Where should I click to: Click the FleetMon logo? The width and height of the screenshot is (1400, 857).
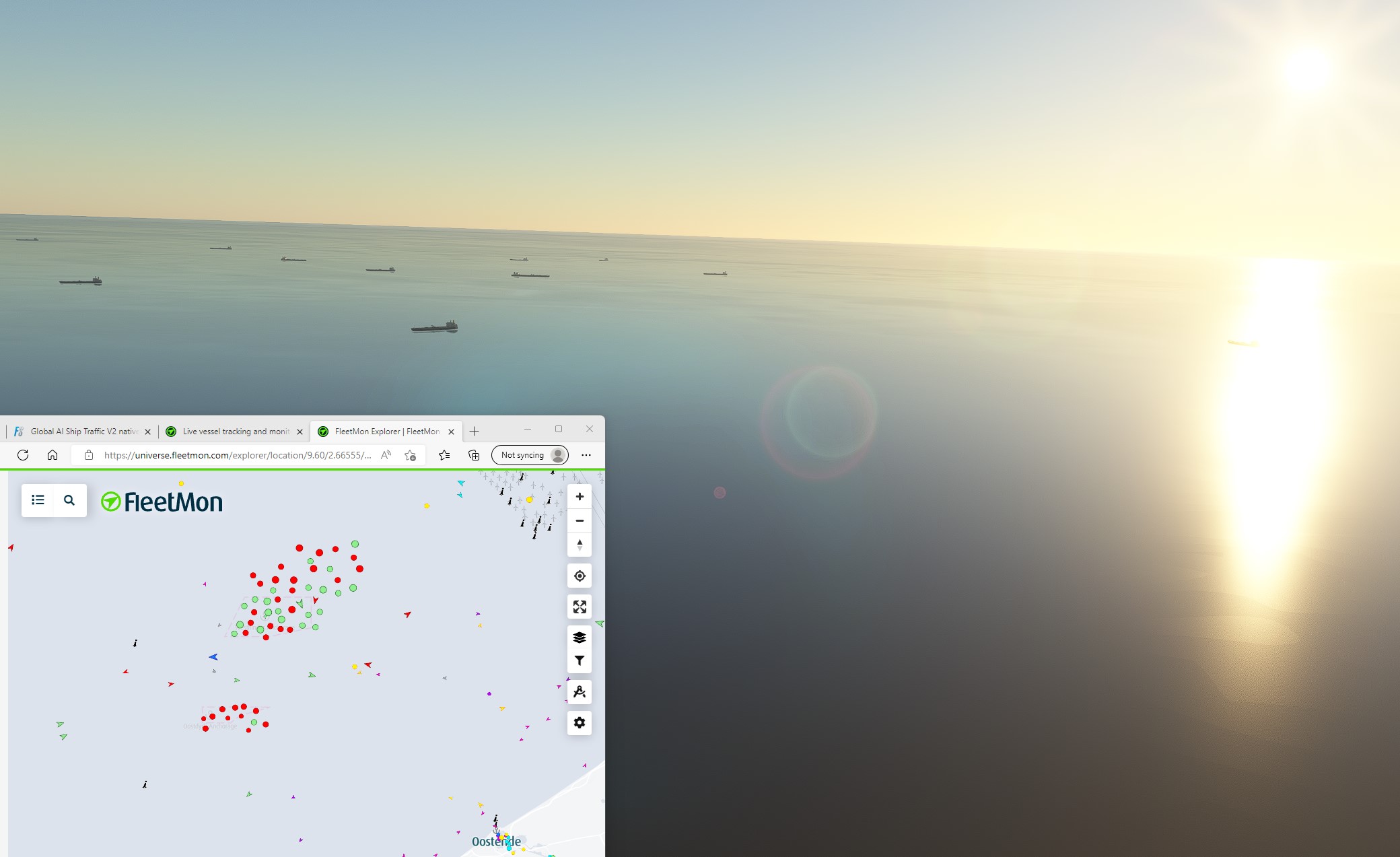click(162, 502)
